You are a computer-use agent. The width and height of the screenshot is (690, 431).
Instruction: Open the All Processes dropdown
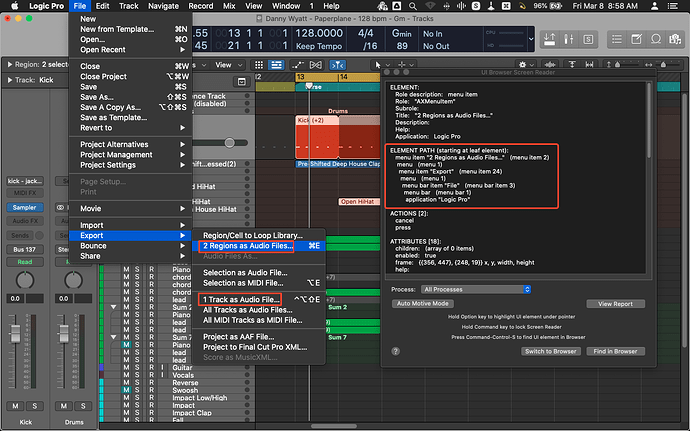click(x=476, y=289)
